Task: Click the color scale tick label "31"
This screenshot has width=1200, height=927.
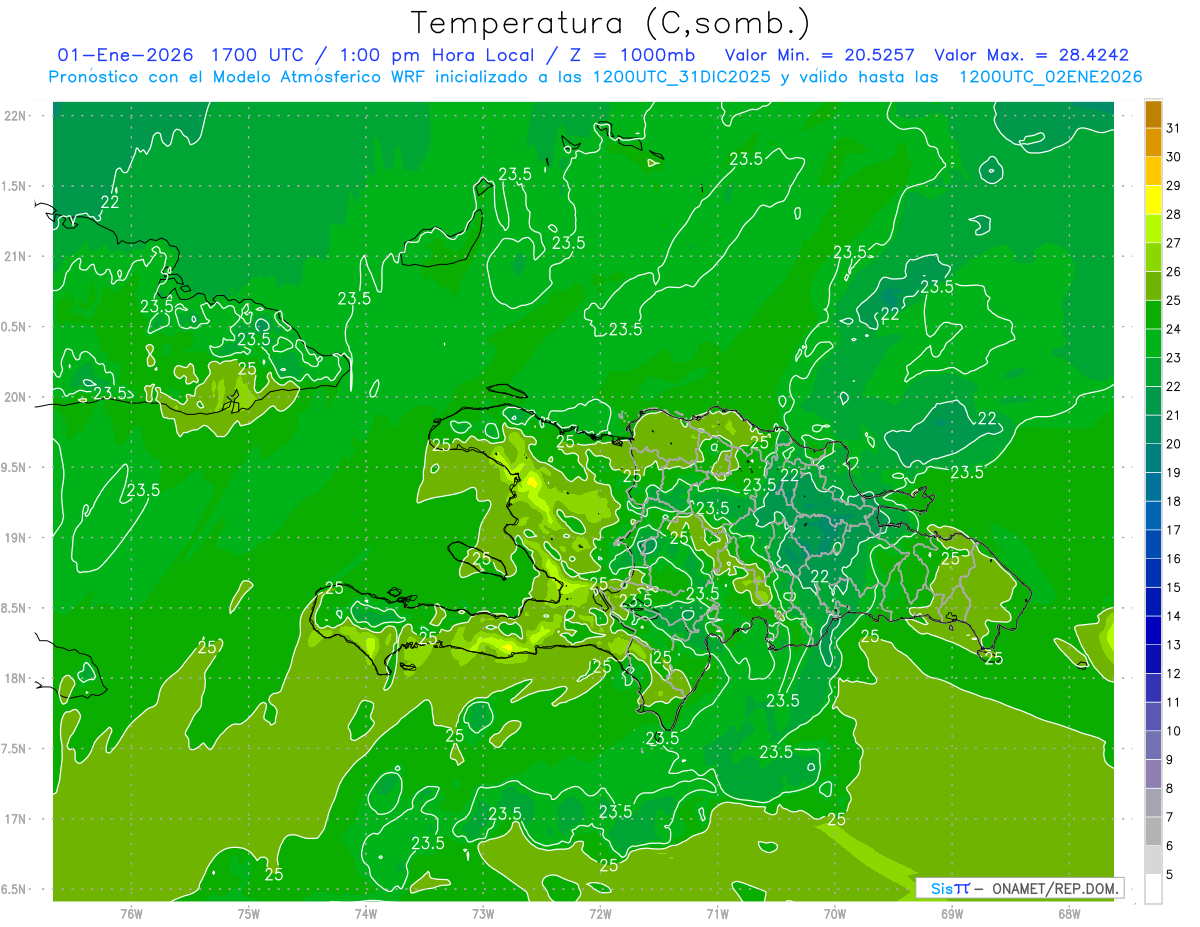Action: (1174, 128)
